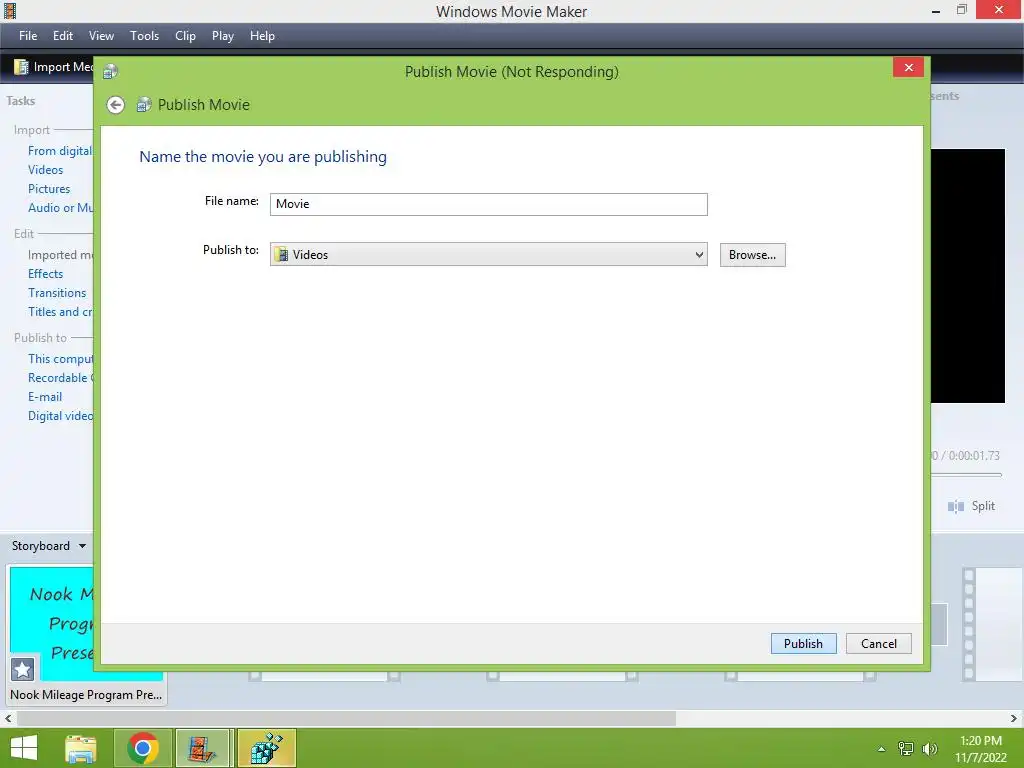Click the horizontal storyboard scrollbar
The height and width of the screenshot is (768, 1024).
[346, 718]
